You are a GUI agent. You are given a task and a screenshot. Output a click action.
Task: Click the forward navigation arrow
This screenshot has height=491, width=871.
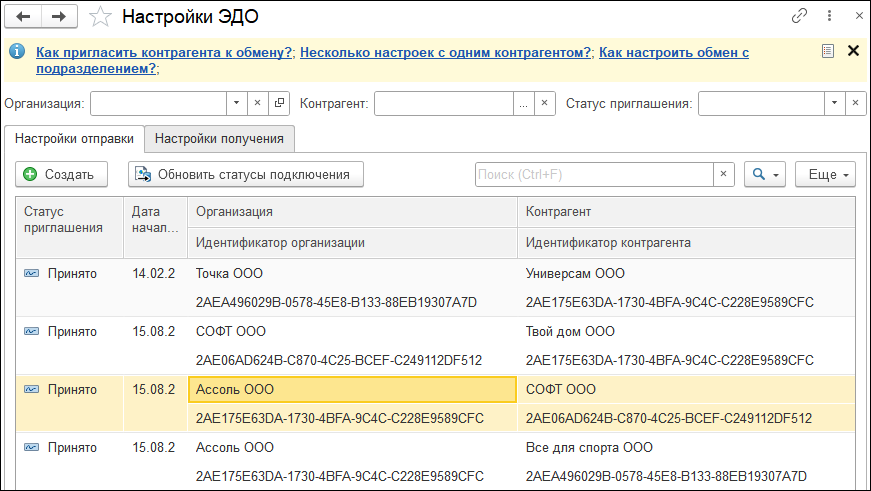click(x=59, y=17)
